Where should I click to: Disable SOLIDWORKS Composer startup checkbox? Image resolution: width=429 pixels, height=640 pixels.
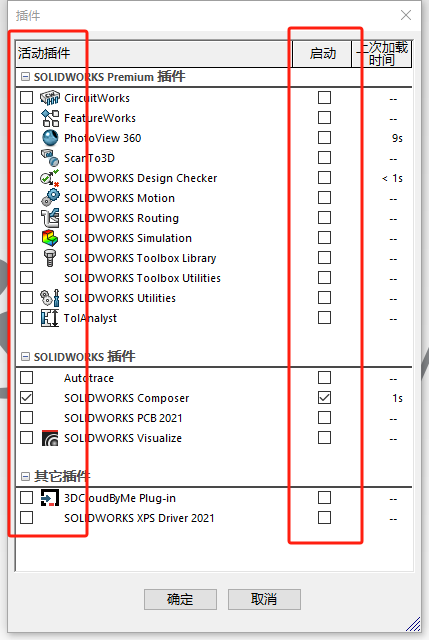coord(325,398)
